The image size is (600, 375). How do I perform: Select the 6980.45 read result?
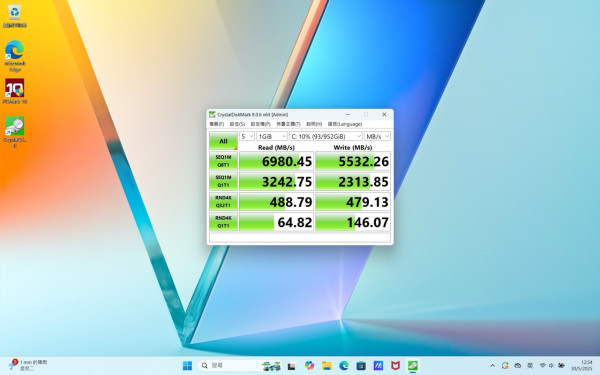(276, 161)
